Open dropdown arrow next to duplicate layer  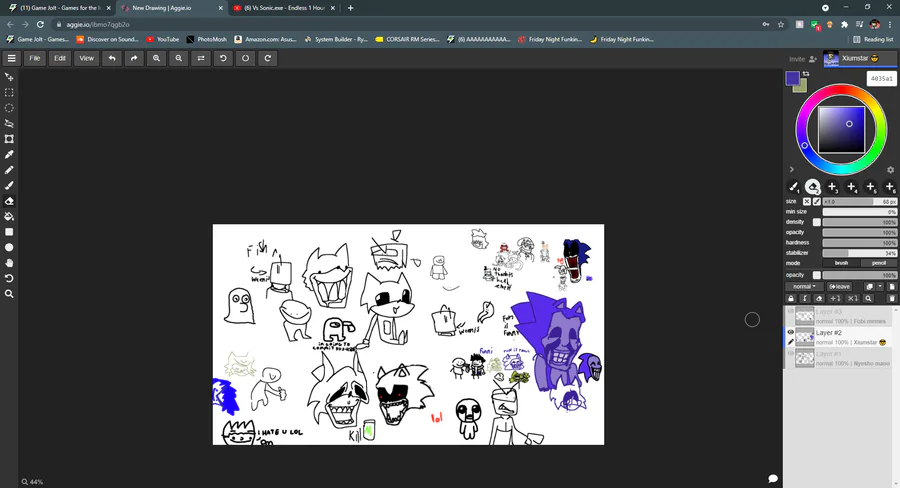[x=880, y=286]
